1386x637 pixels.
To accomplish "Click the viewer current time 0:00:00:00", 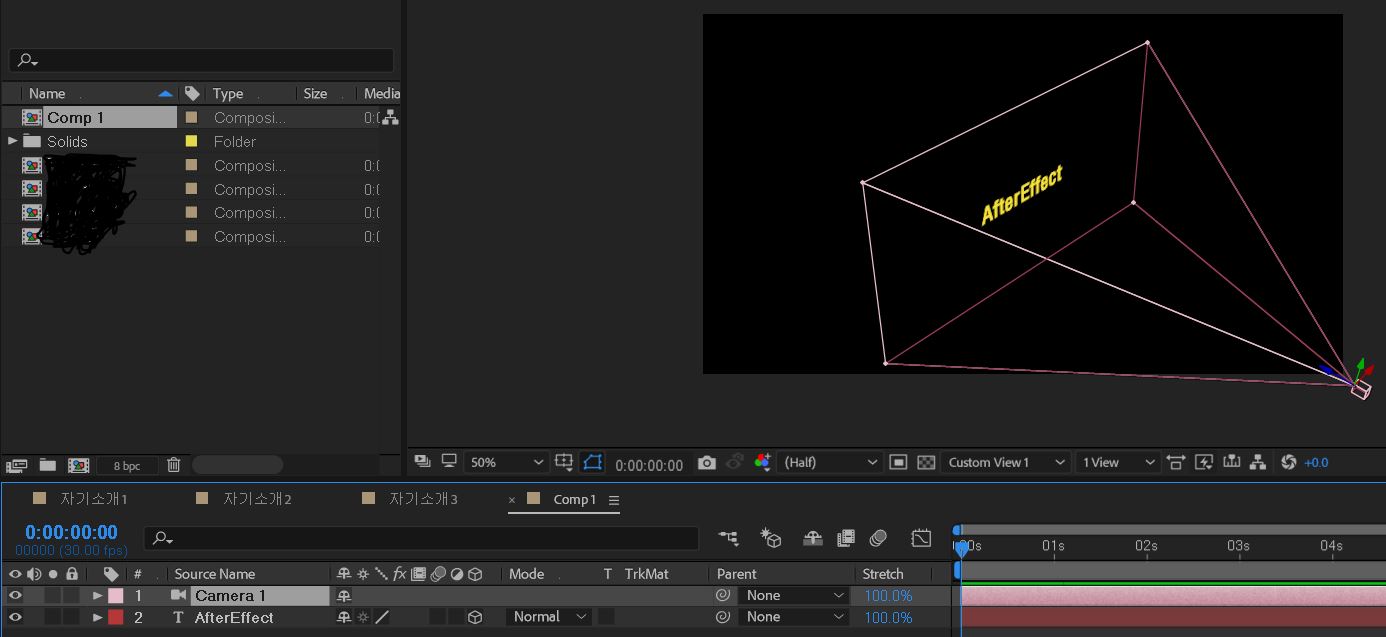I will [x=649, y=465].
